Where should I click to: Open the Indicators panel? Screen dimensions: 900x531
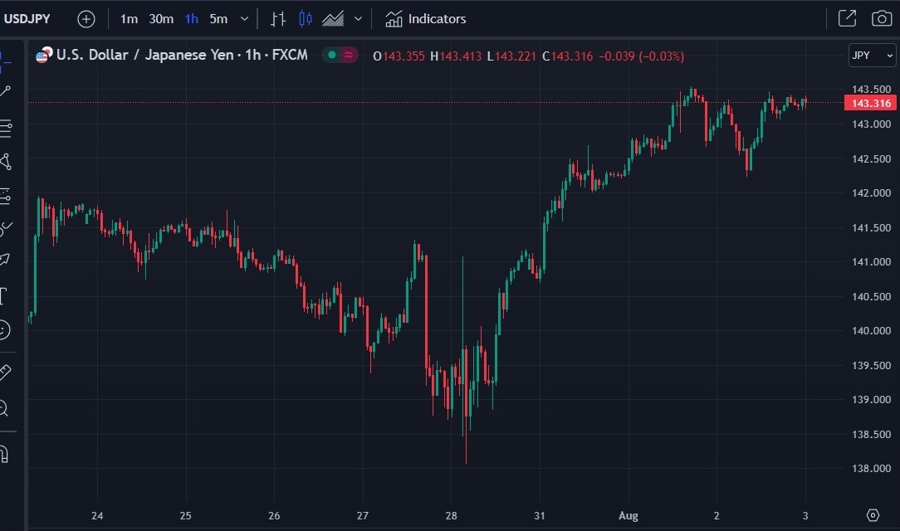point(426,19)
